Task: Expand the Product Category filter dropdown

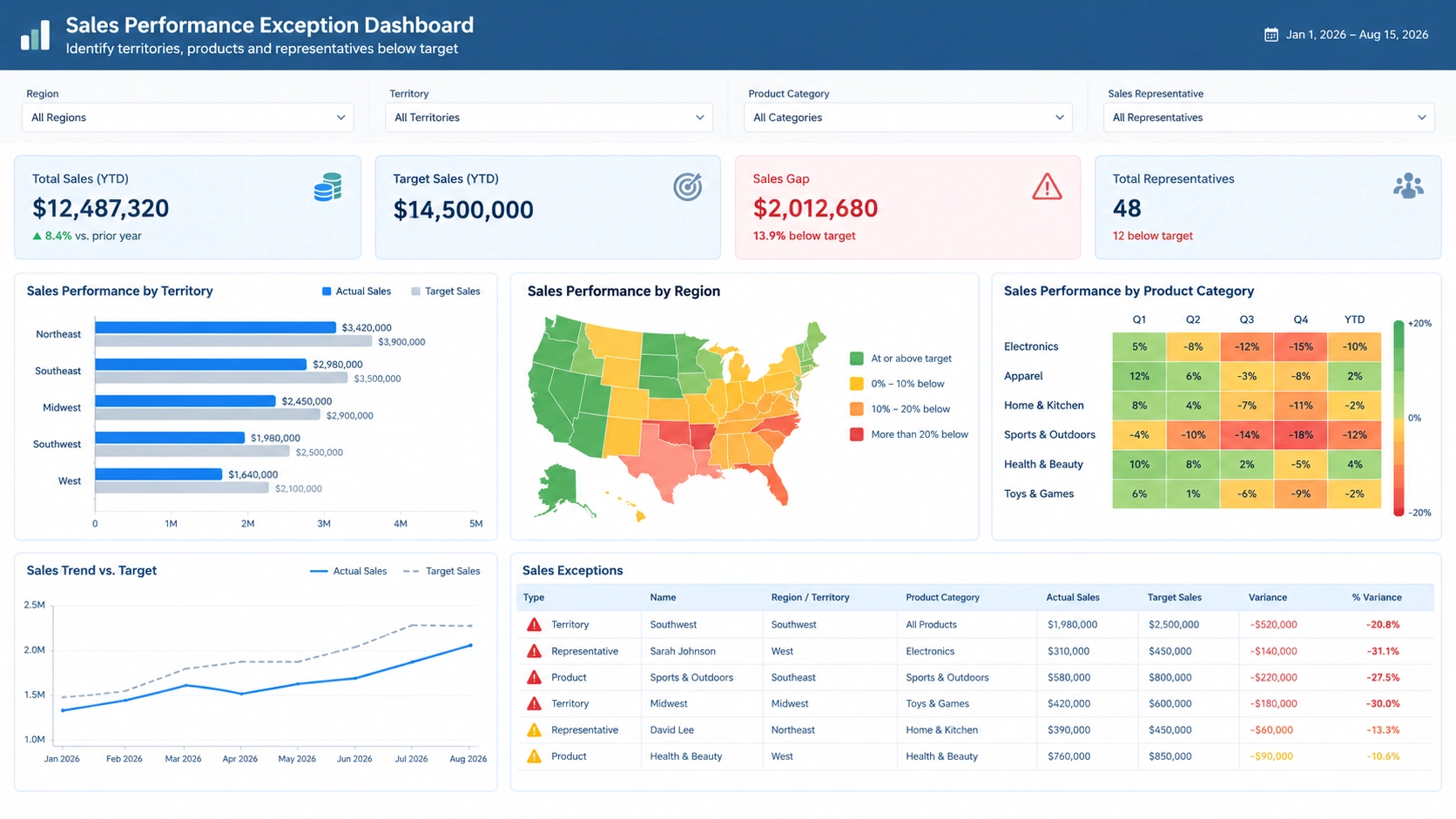Action: point(908,117)
